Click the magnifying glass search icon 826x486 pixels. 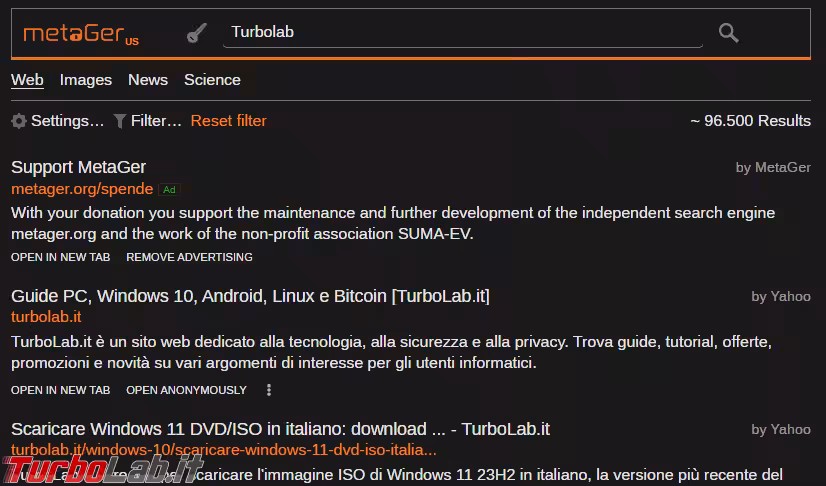tap(728, 33)
